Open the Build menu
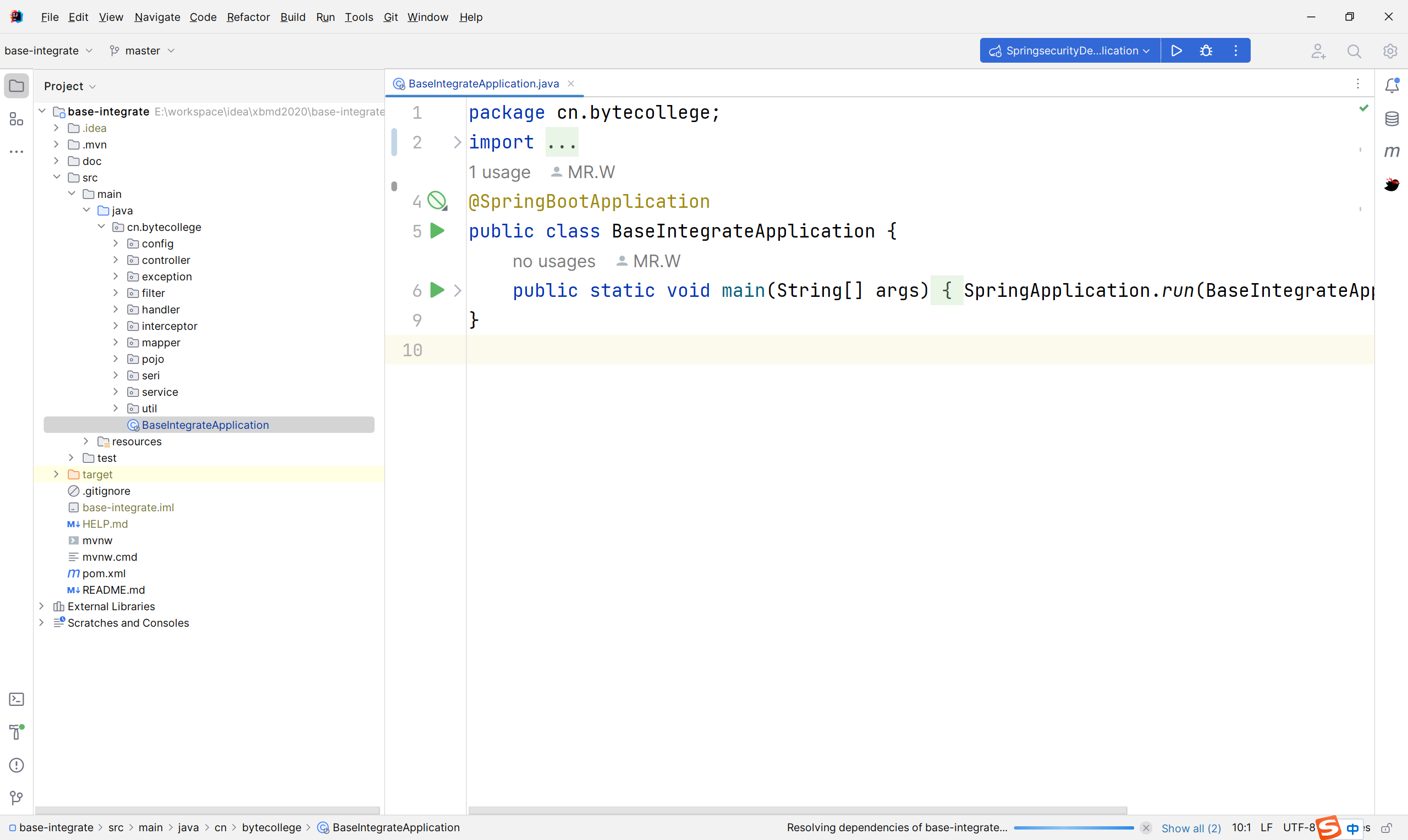The height and width of the screenshot is (840, 1408). 293,17
